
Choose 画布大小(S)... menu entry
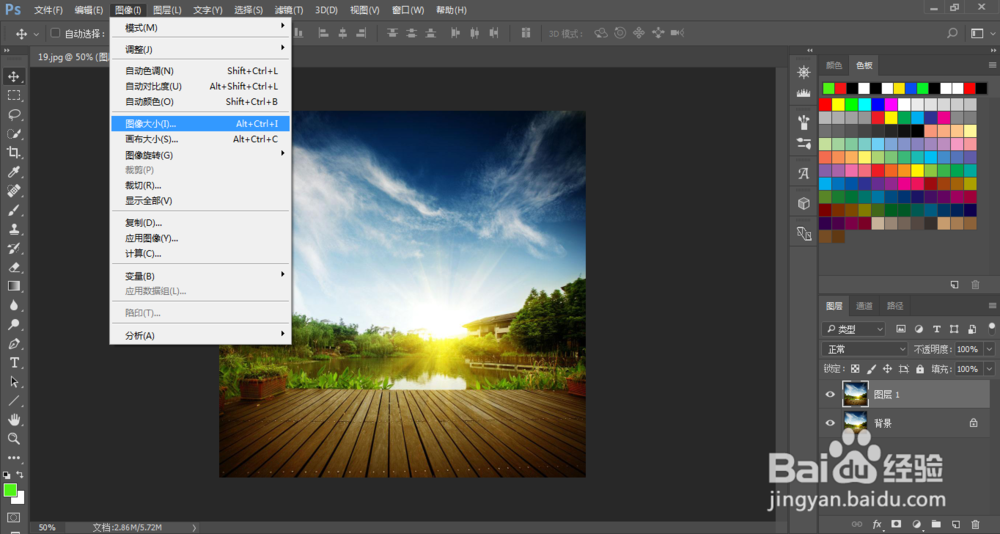click(200, 139)
